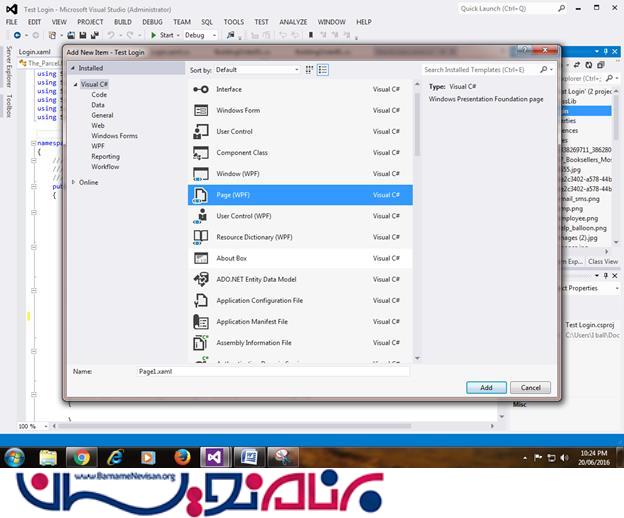This screenshot has height=518, width=624.
Task: Click the Visual Studio logo icon
Action: (x=12, y=9)
